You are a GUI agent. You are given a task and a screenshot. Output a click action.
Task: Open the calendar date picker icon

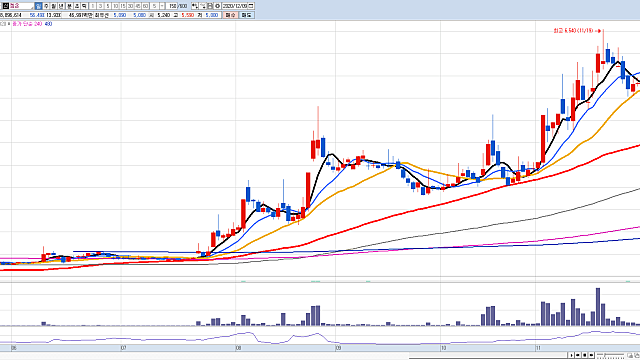[x=251, y=6]
